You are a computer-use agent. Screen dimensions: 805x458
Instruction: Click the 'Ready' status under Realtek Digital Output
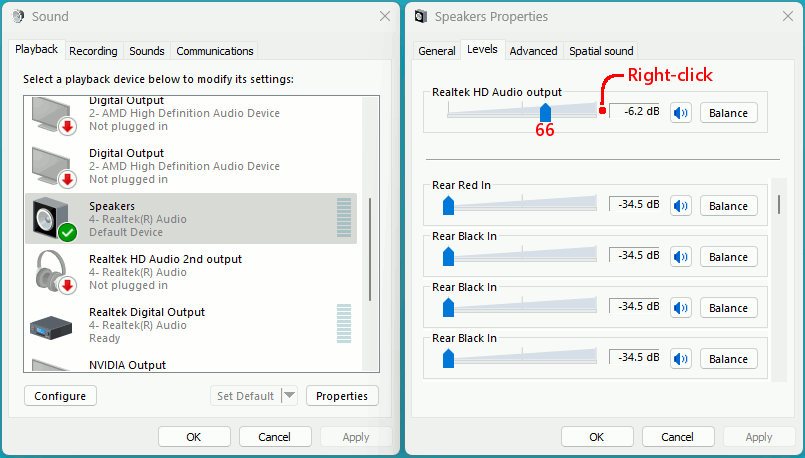(x=105, y=338)
